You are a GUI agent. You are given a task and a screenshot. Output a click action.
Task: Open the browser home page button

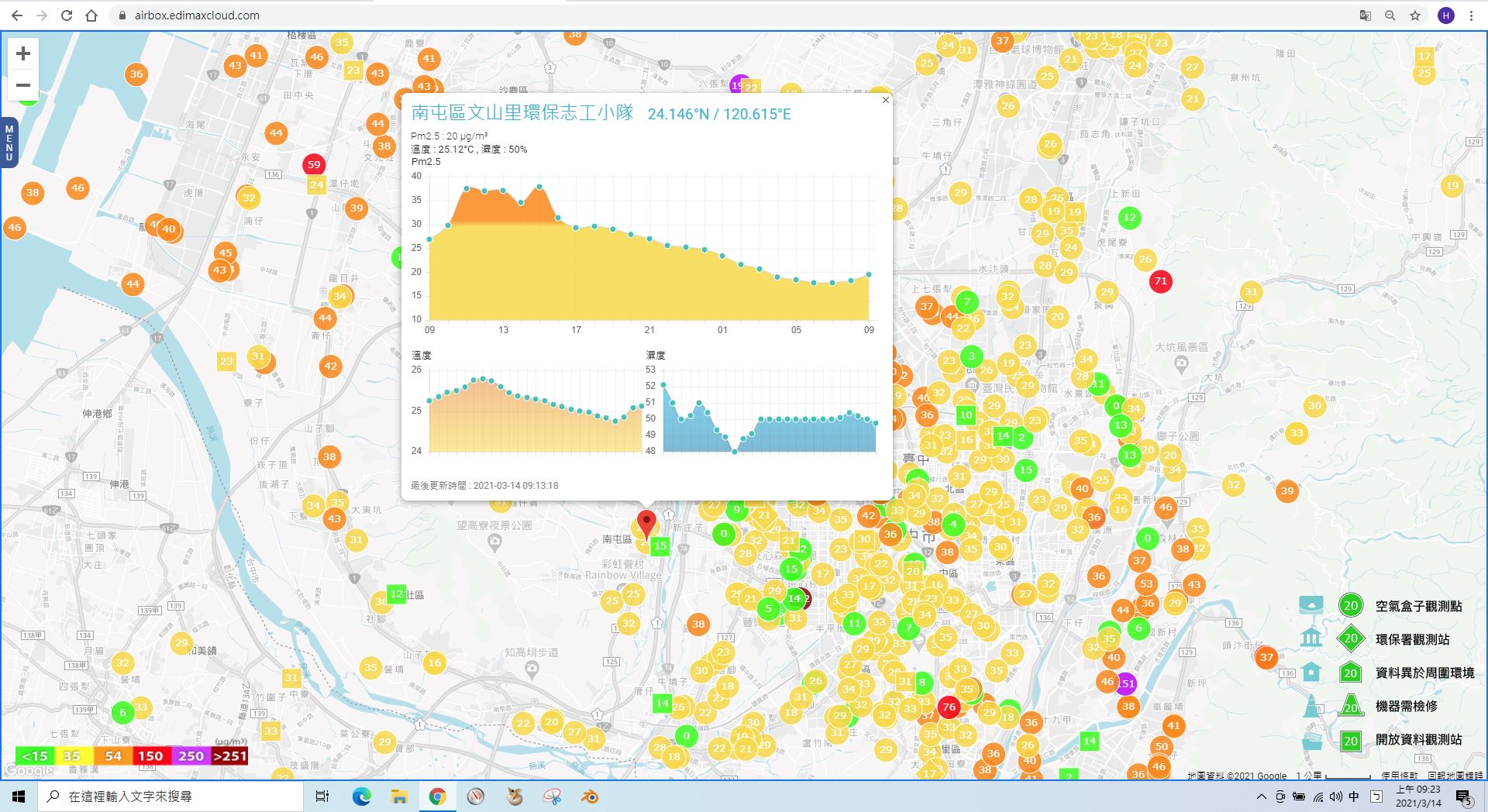point(91,15)
